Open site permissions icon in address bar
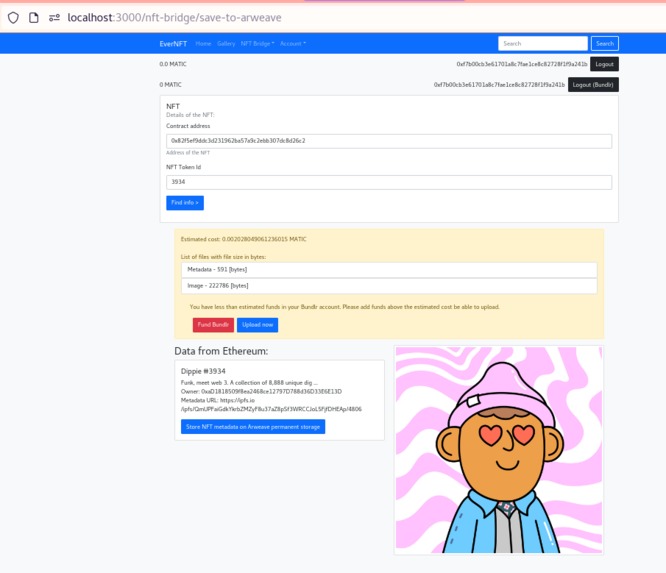 [54, 18]
